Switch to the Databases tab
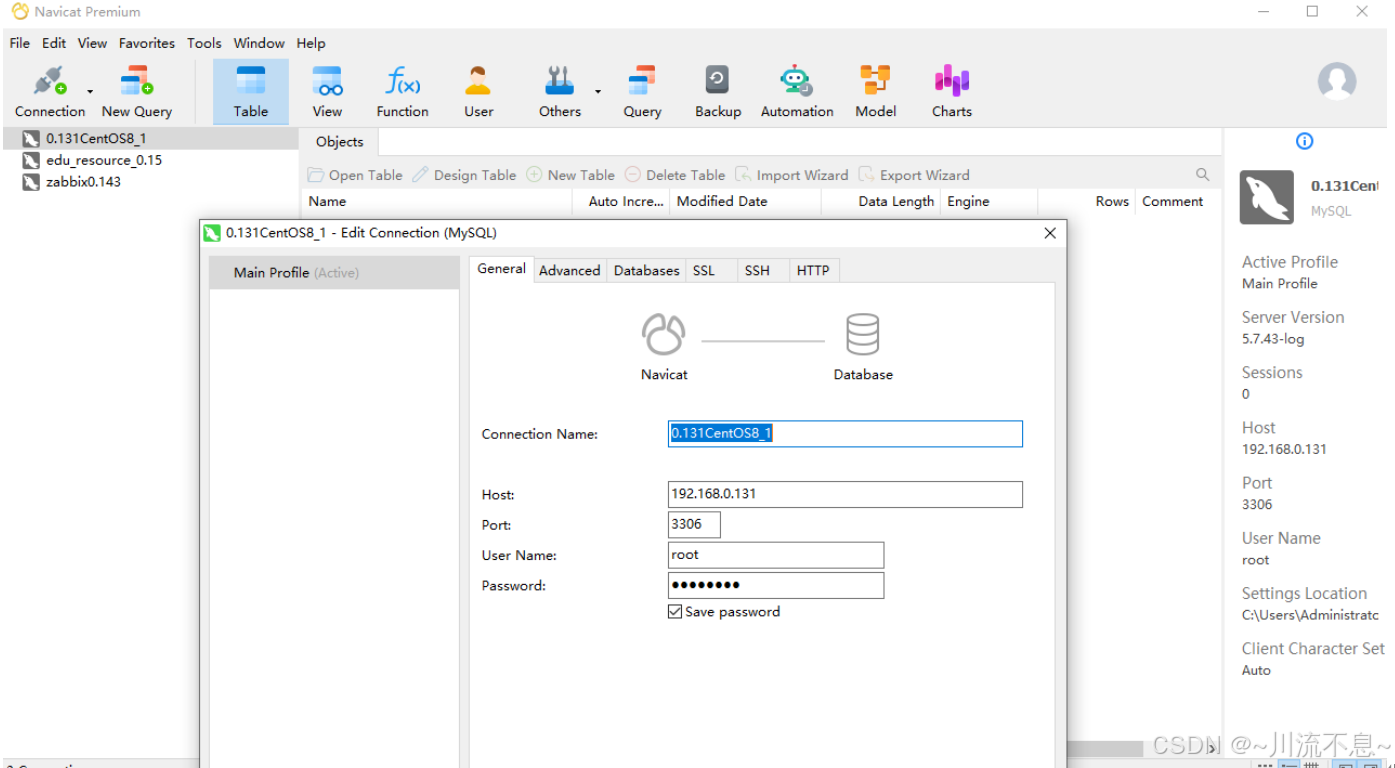This screenshot has height=768, width=1395. coord(646,270)
